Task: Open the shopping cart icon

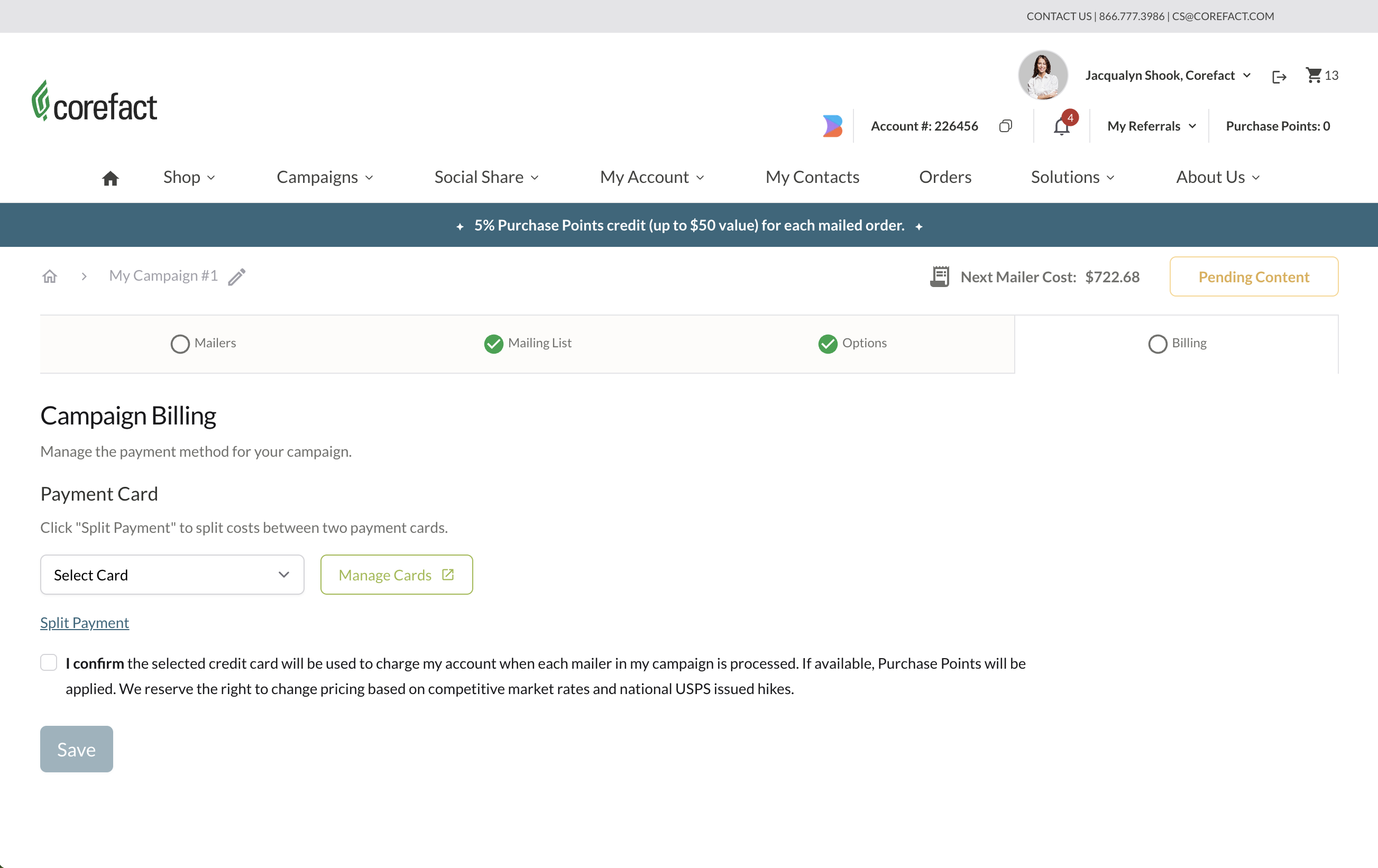Action: (1313, 75)
